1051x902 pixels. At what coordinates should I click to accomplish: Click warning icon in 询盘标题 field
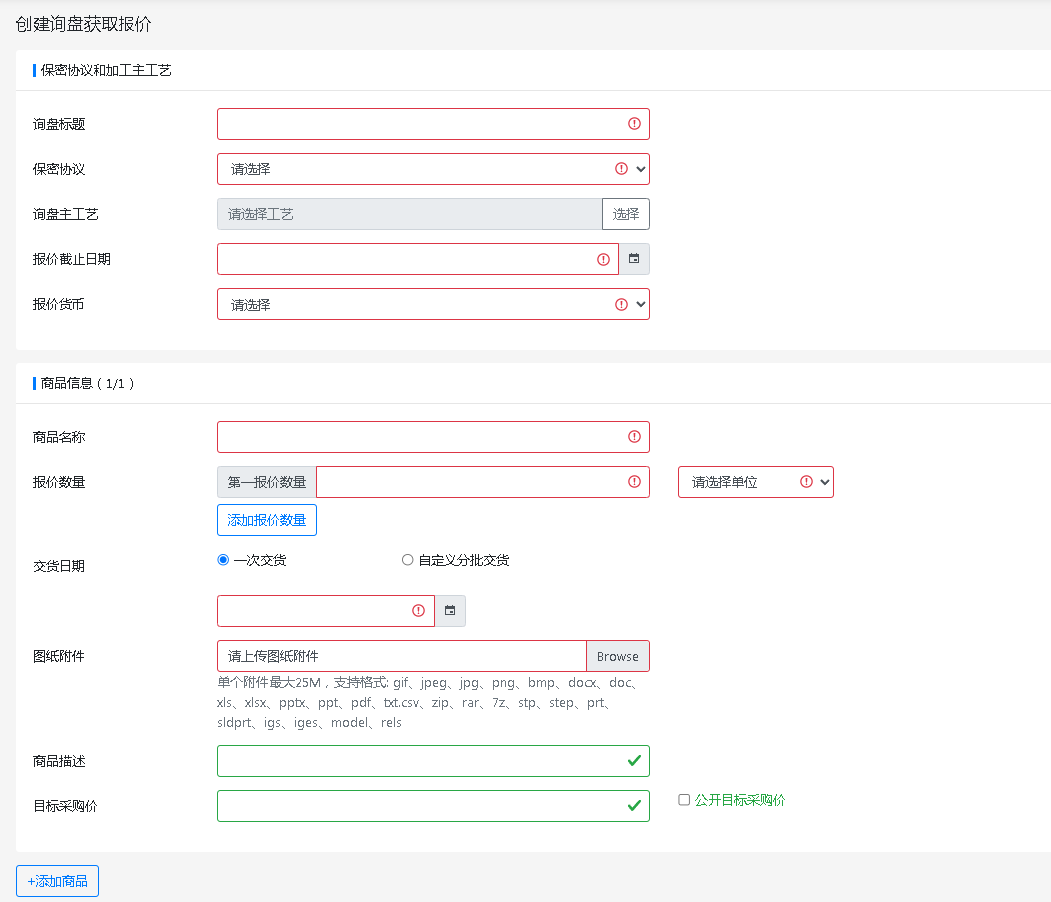(x=634, y=124)
